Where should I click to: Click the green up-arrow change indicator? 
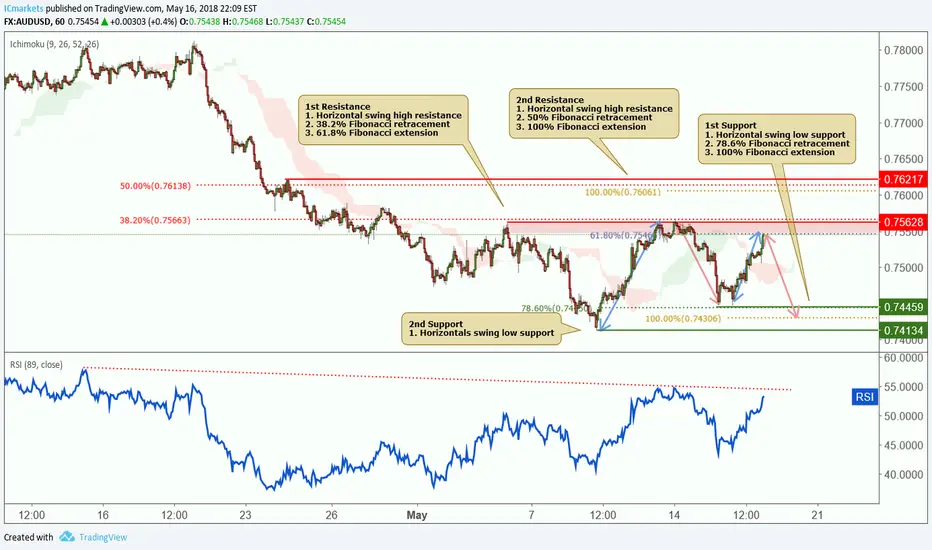tap(105, 21)
